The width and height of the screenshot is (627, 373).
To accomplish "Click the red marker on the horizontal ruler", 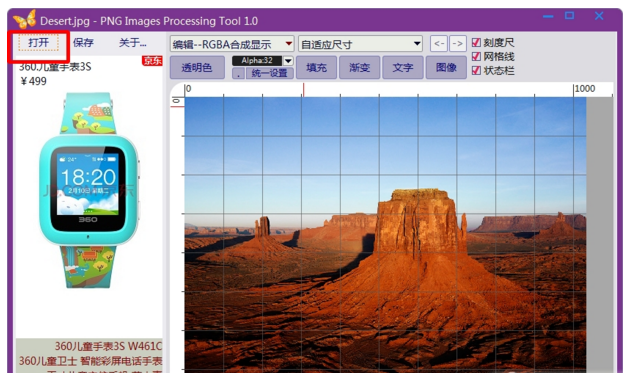I will pos(303,90).
